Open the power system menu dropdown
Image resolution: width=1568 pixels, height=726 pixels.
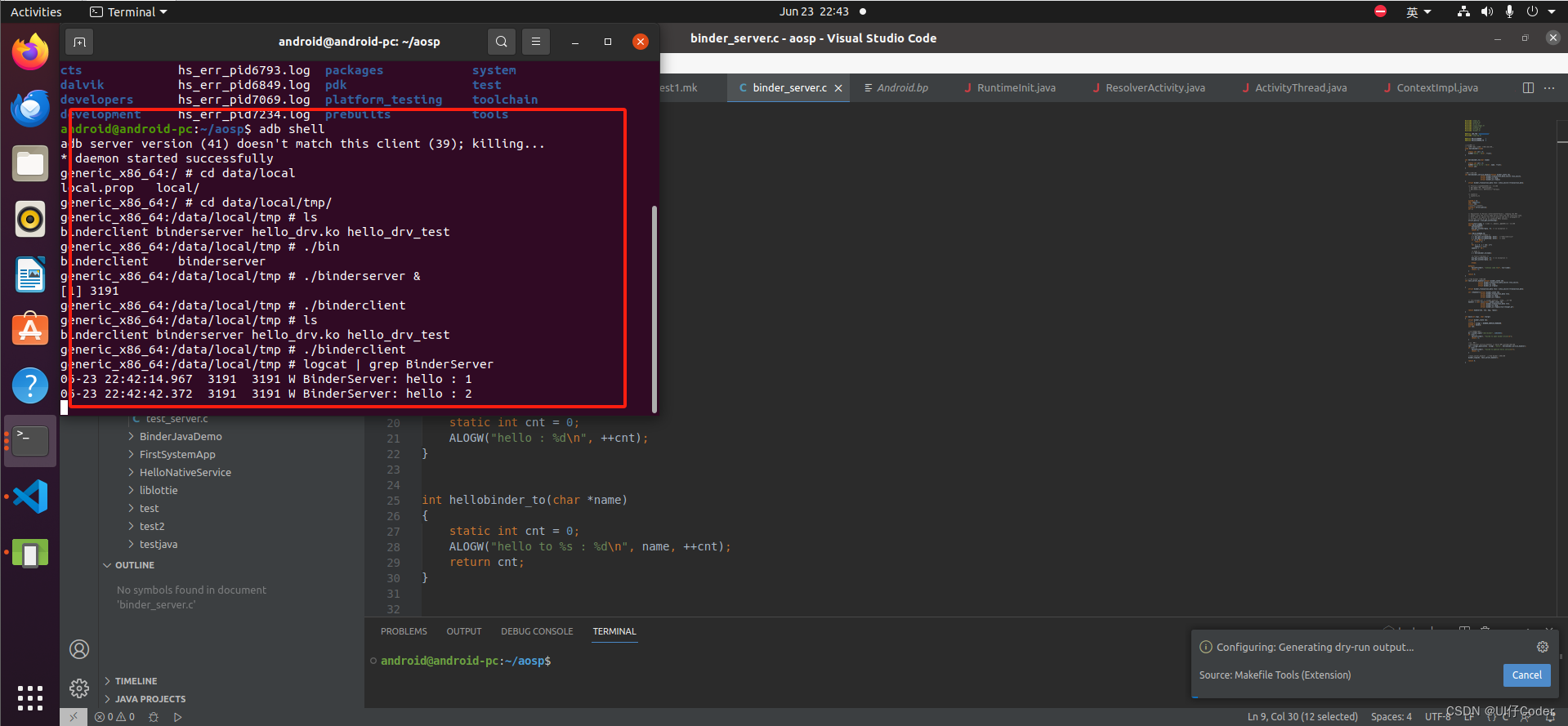[x=1541, y=11]
